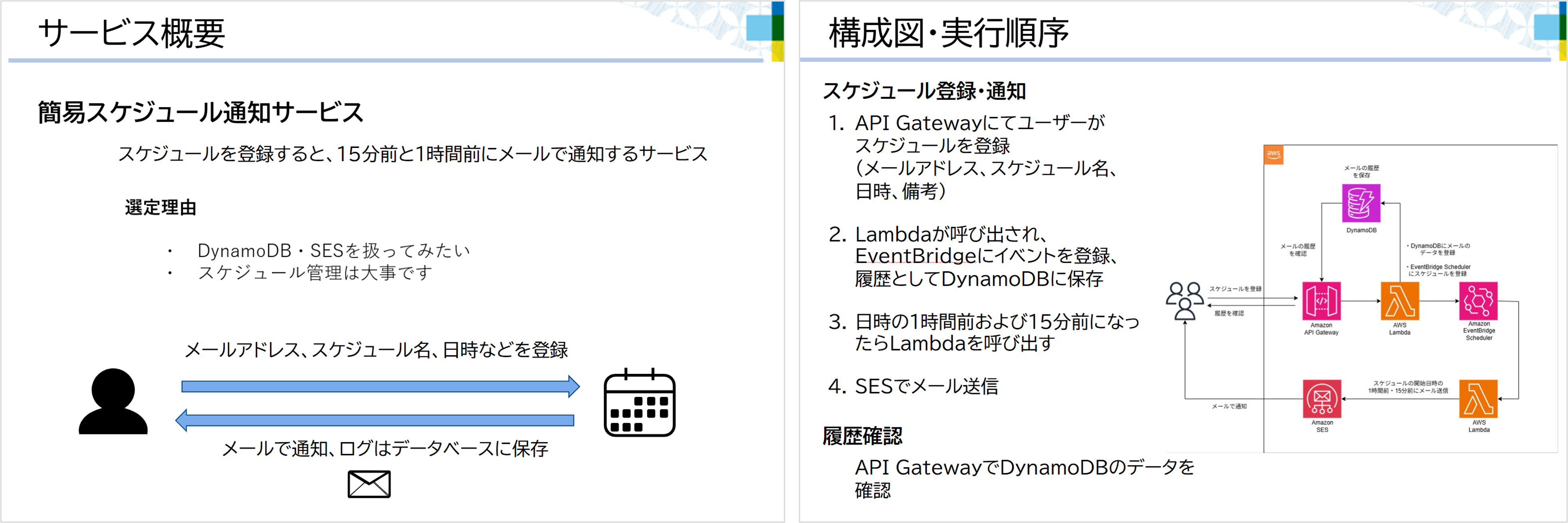Click the サービス概要 slide title
The image size is (1568, 523).
(131, 33)
